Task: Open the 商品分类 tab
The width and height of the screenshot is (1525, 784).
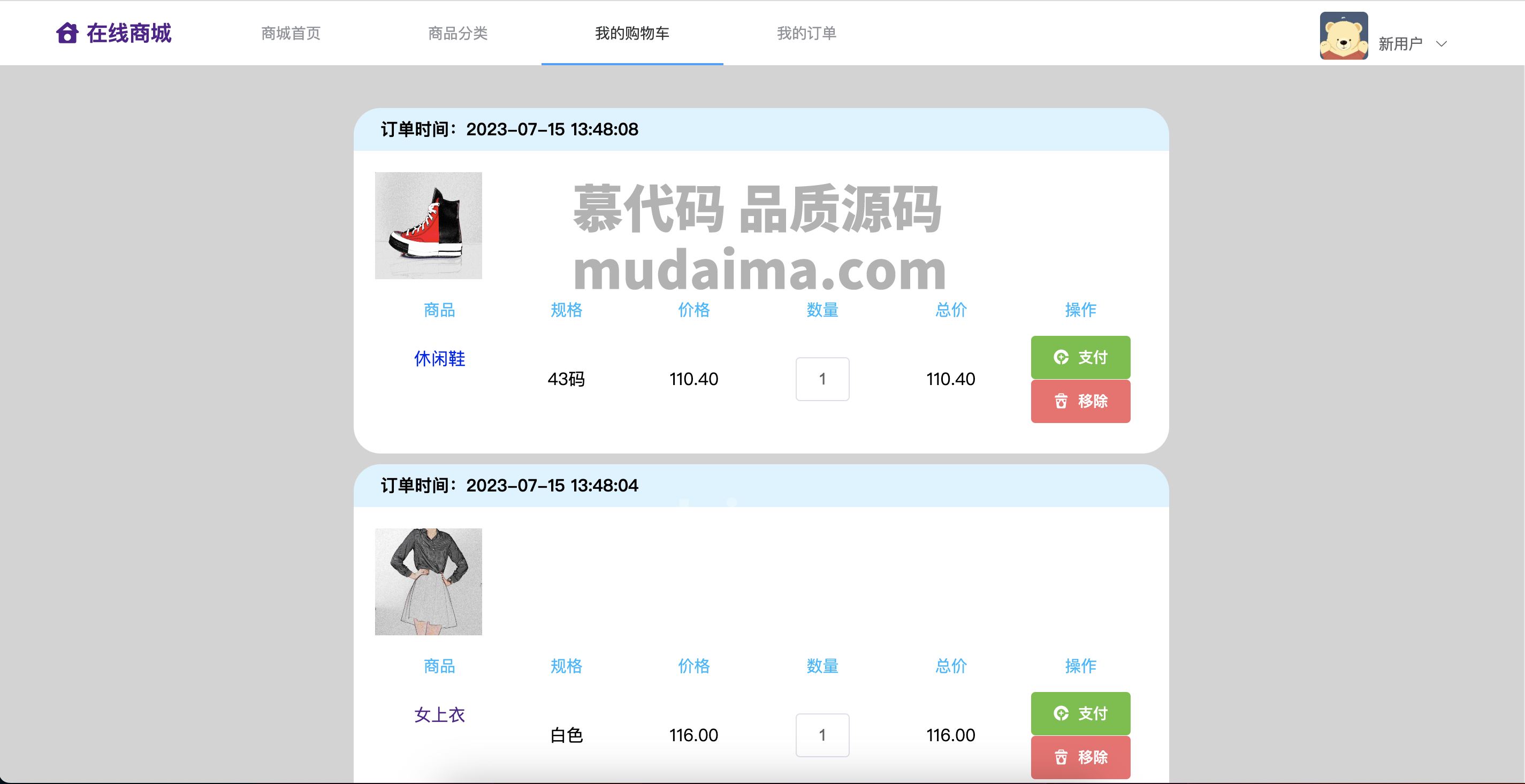Action: pyautogui.click(x=457, y=33)
